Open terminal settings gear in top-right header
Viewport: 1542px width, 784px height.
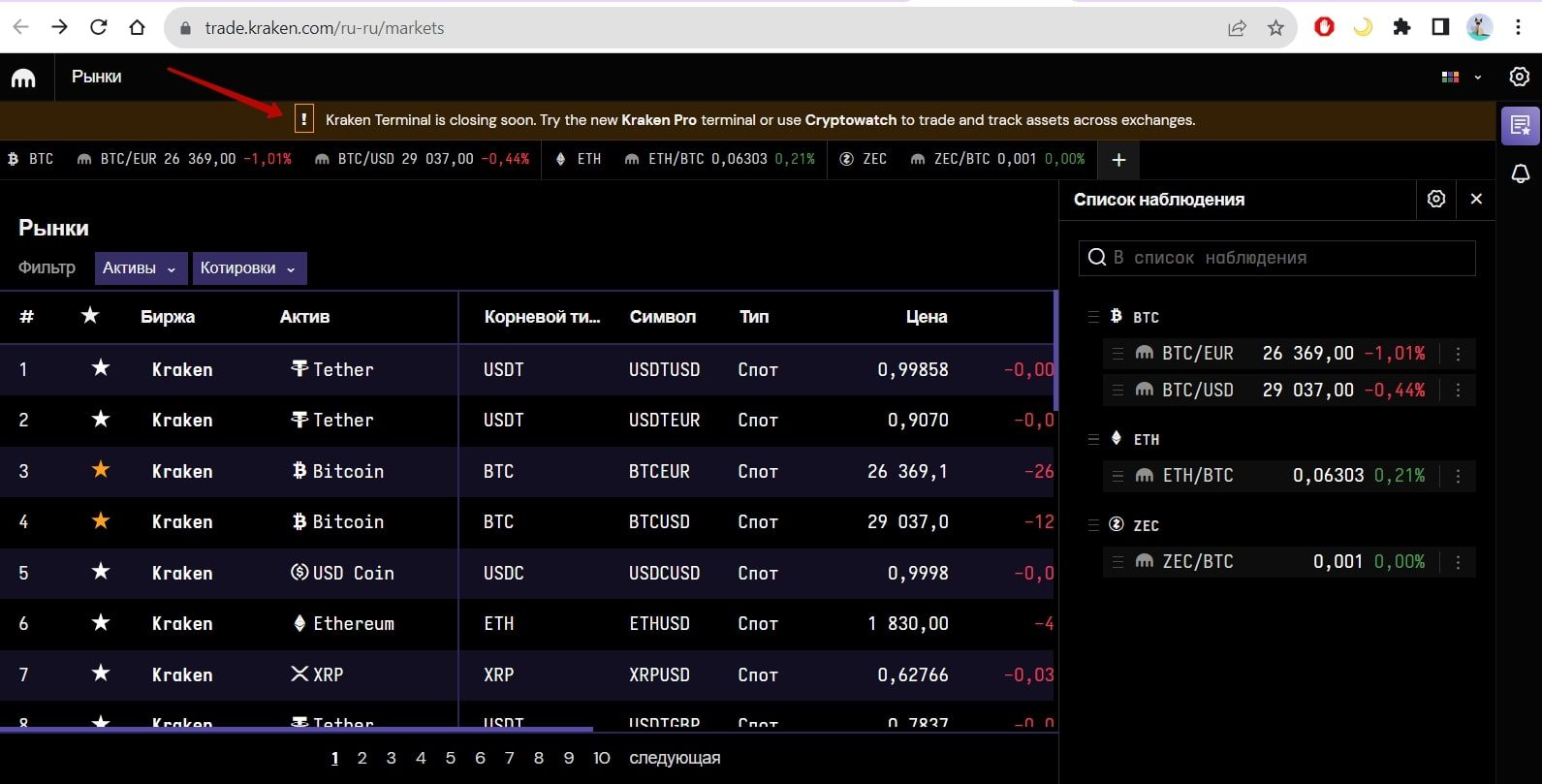pos(1519,77)
